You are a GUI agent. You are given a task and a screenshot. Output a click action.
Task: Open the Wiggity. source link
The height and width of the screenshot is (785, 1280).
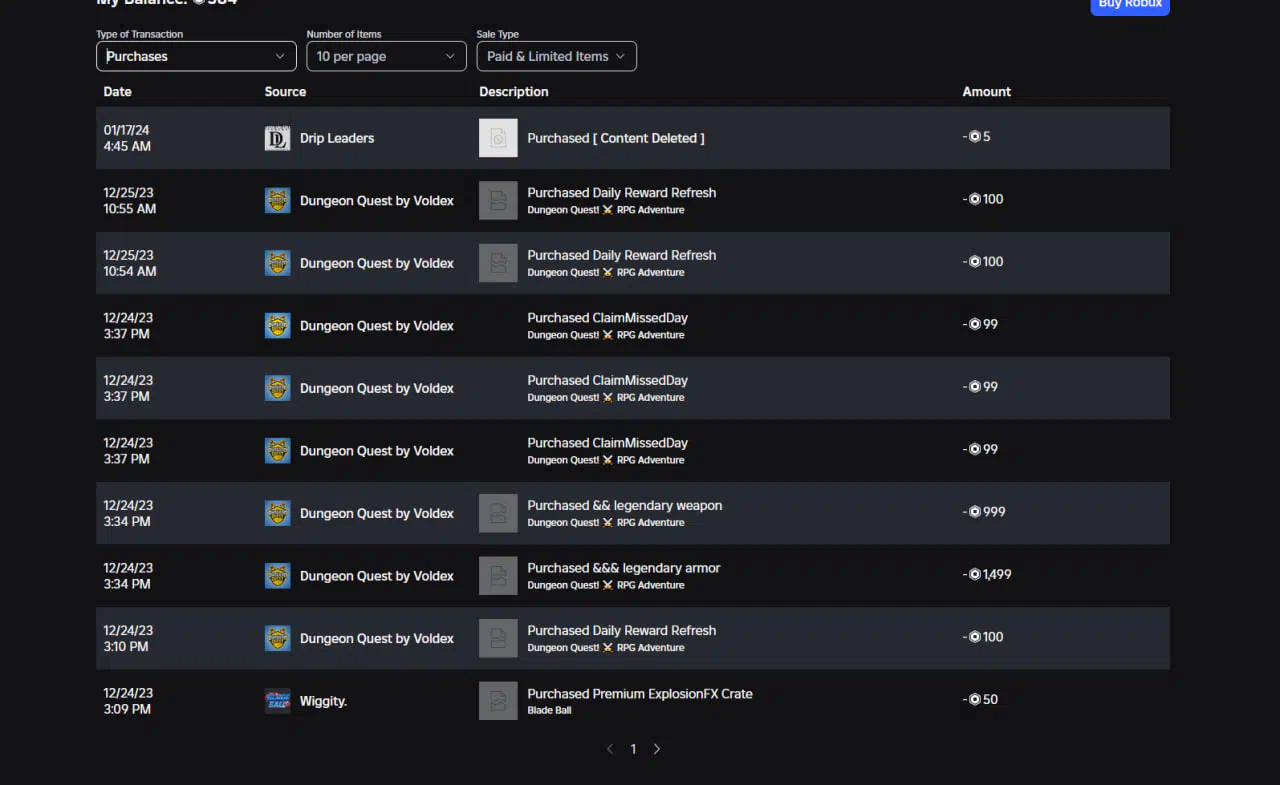[323, 701]
